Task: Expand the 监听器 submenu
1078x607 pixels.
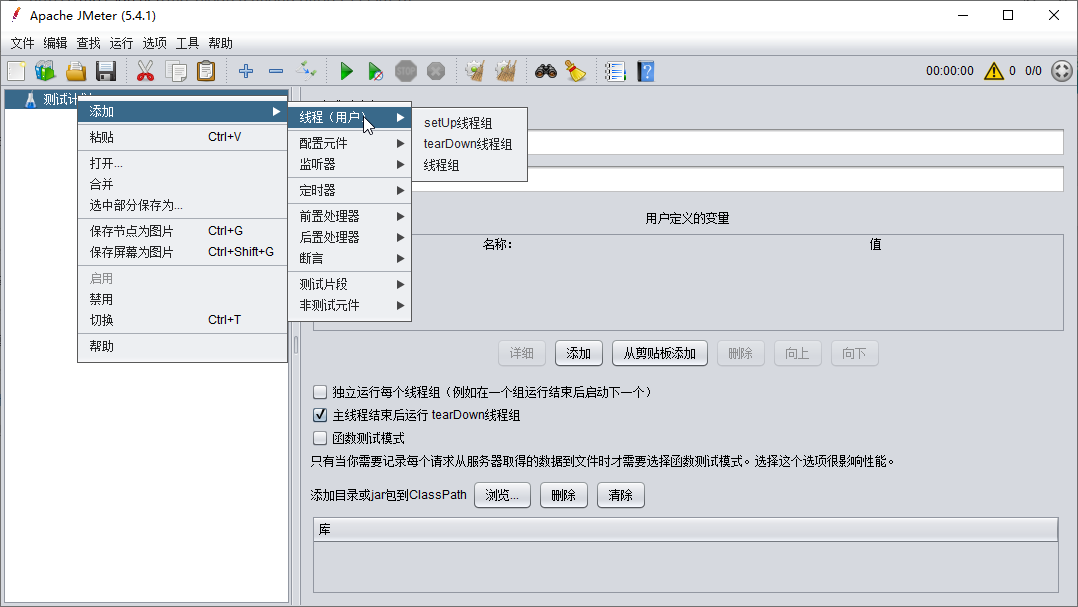Action: point(349,164)
